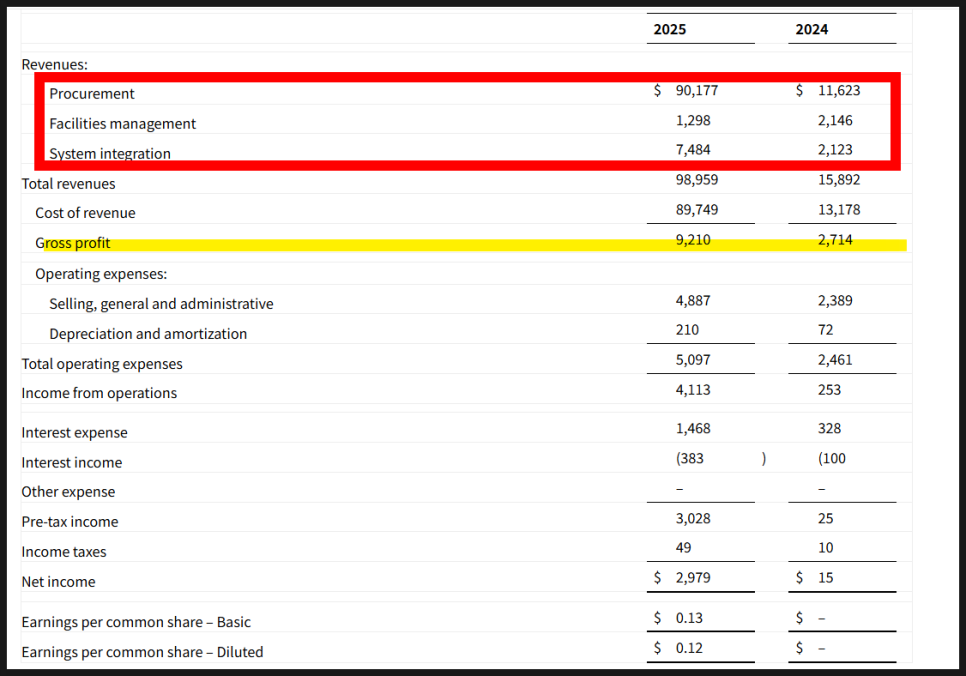Image resolution: width=966 pixels, height=676 pixels.
Task: Select the Revenues: heading label
Action: click(55, 65)
